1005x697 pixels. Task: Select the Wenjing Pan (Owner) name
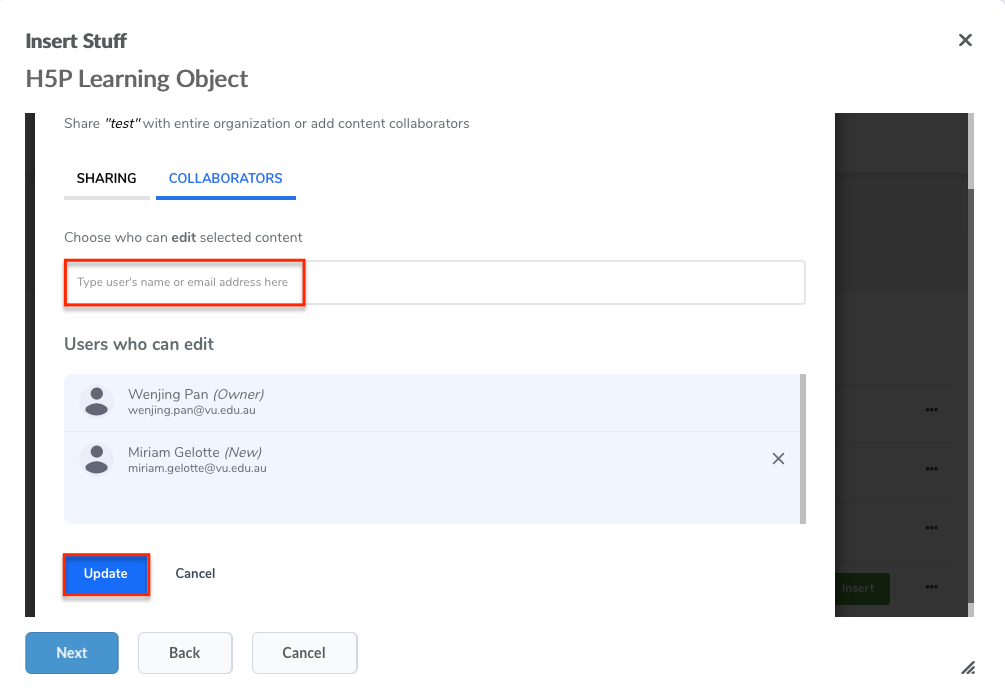point(196,394)
